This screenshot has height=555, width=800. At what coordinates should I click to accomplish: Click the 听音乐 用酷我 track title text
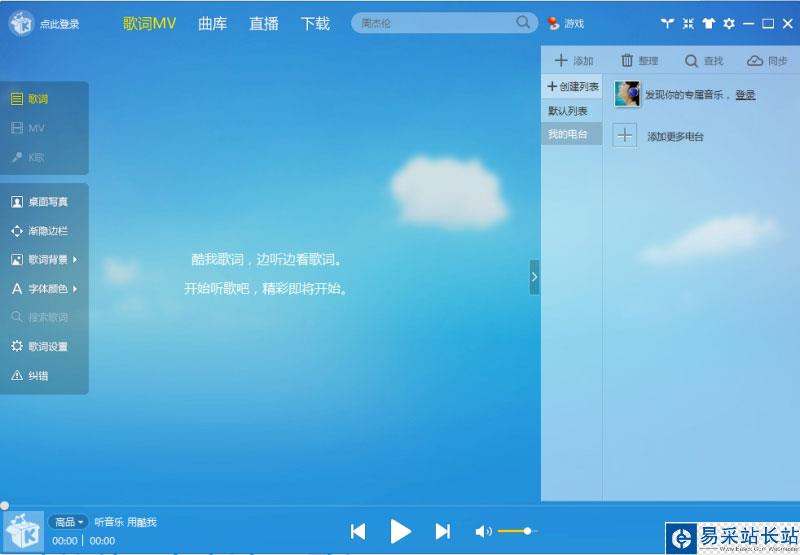click(126, 522)
